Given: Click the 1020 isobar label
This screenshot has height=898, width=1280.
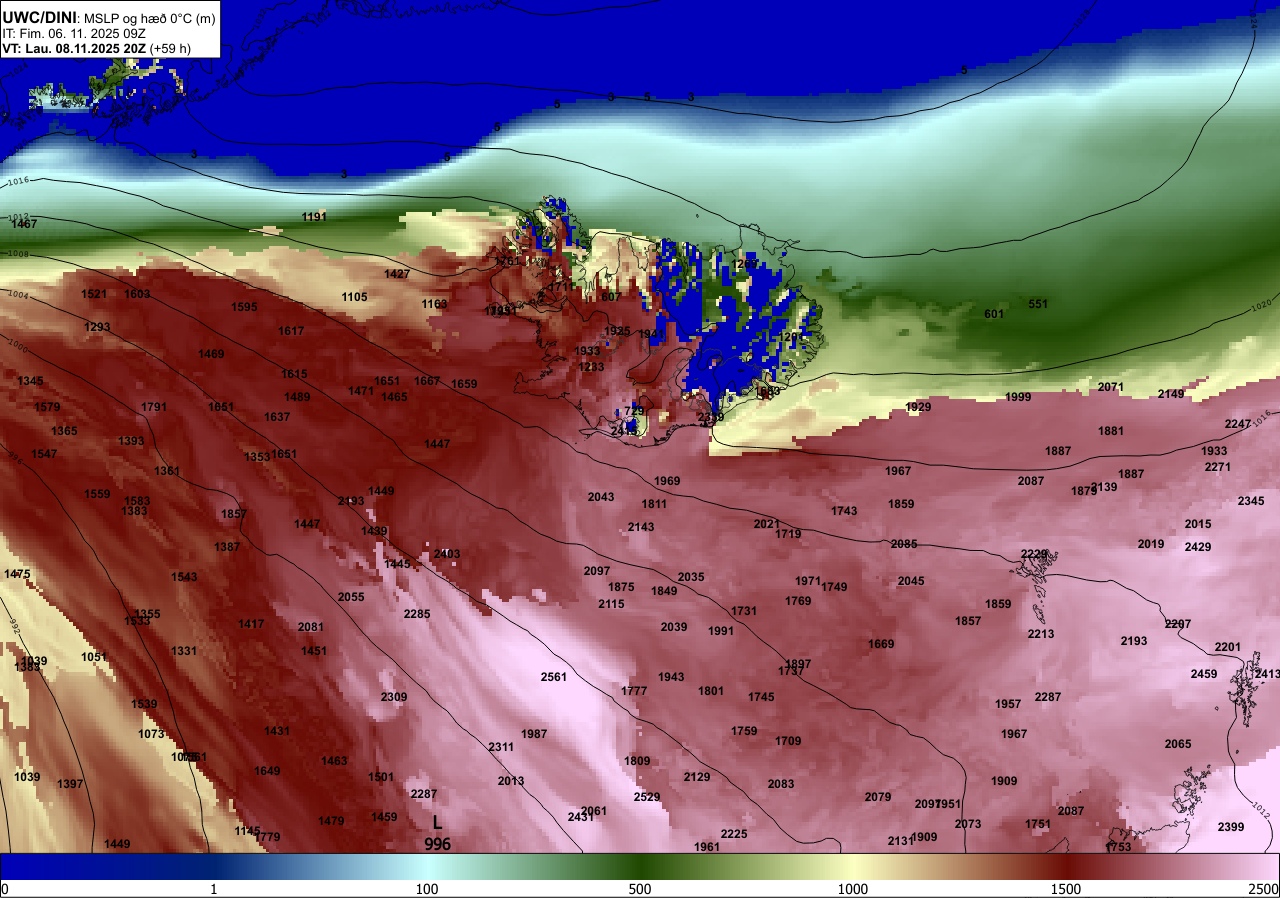Looking at the screenshot, I should pos(1261,304).
